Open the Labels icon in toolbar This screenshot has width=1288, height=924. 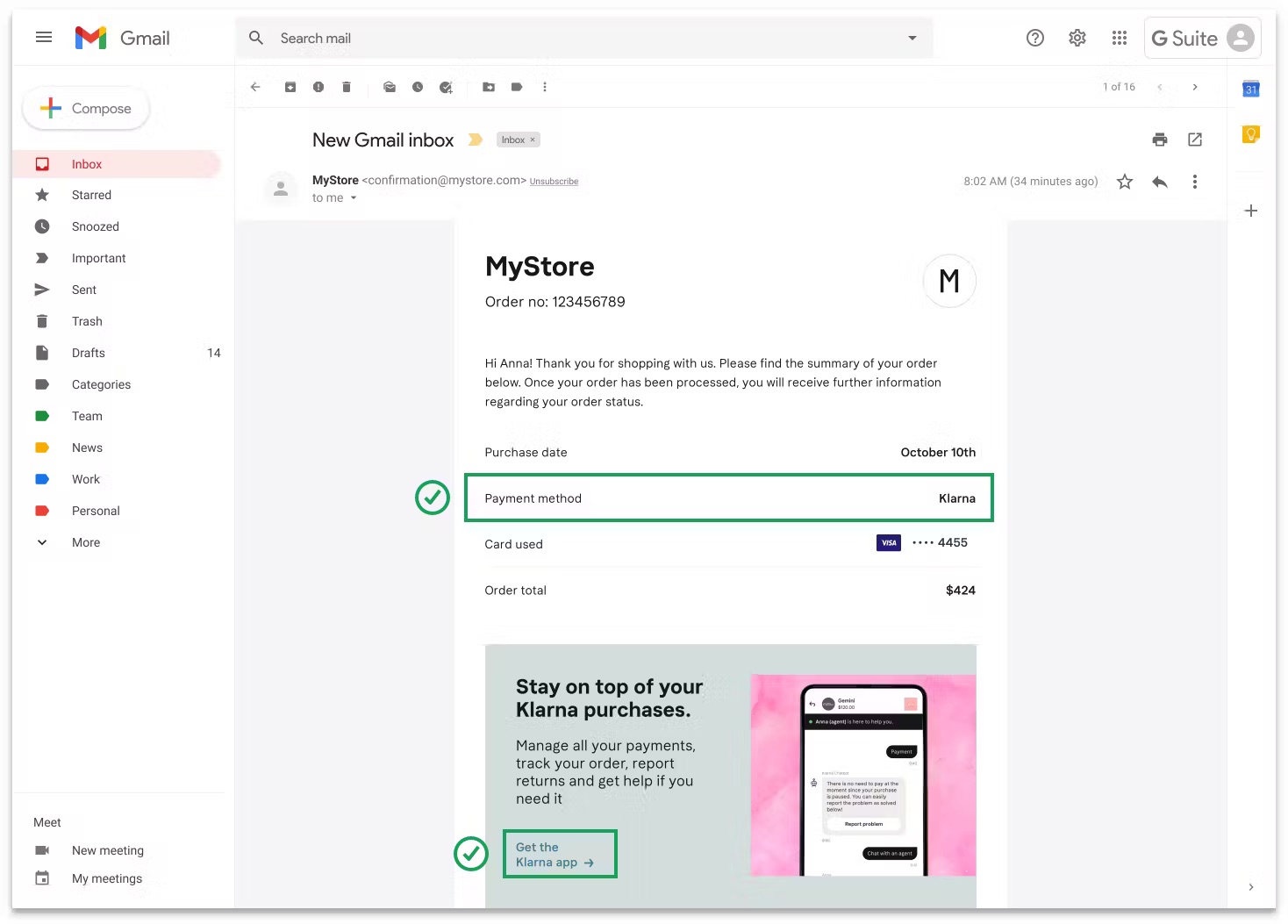[x=517, y=87]
